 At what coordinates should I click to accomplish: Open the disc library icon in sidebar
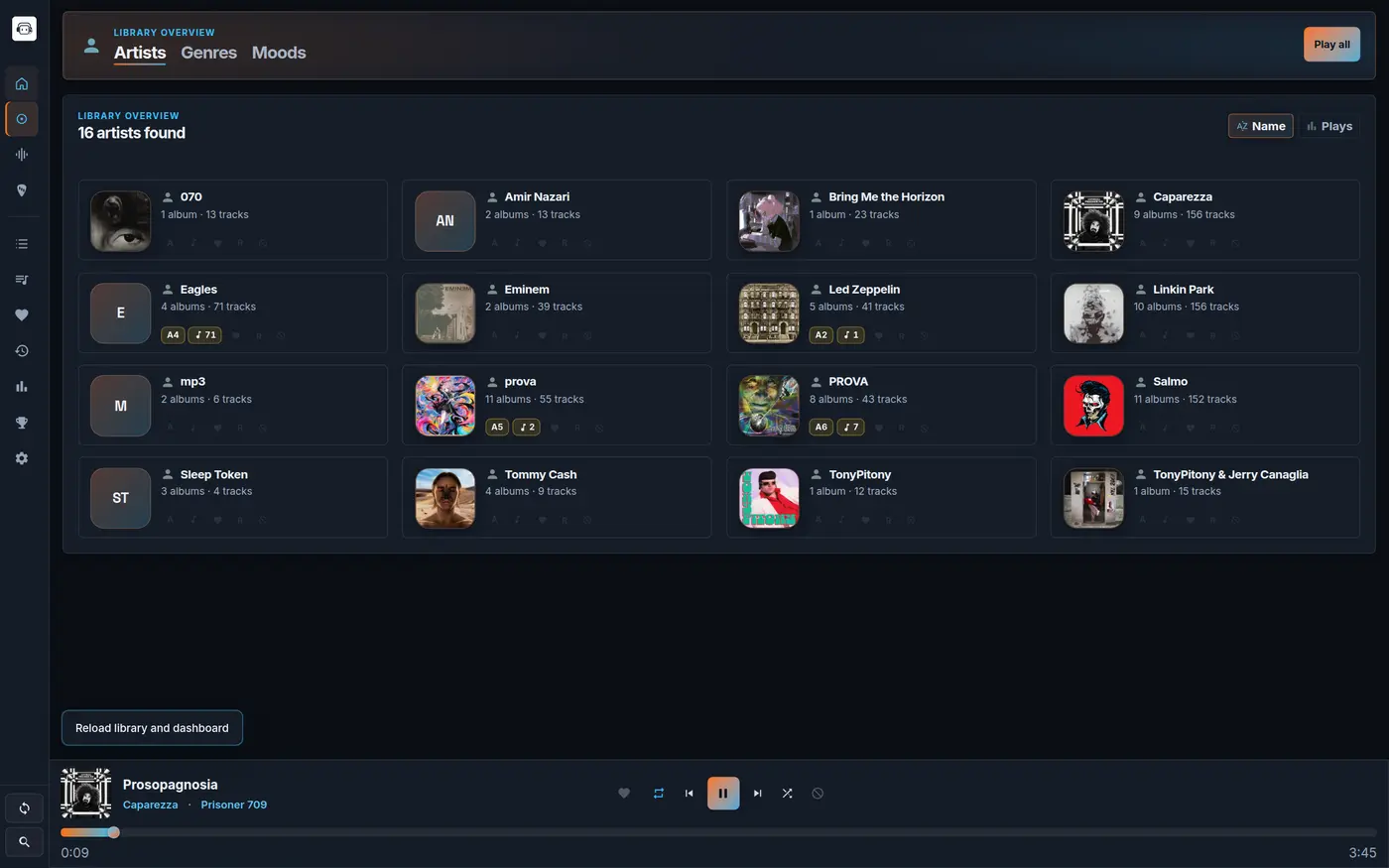22,119
